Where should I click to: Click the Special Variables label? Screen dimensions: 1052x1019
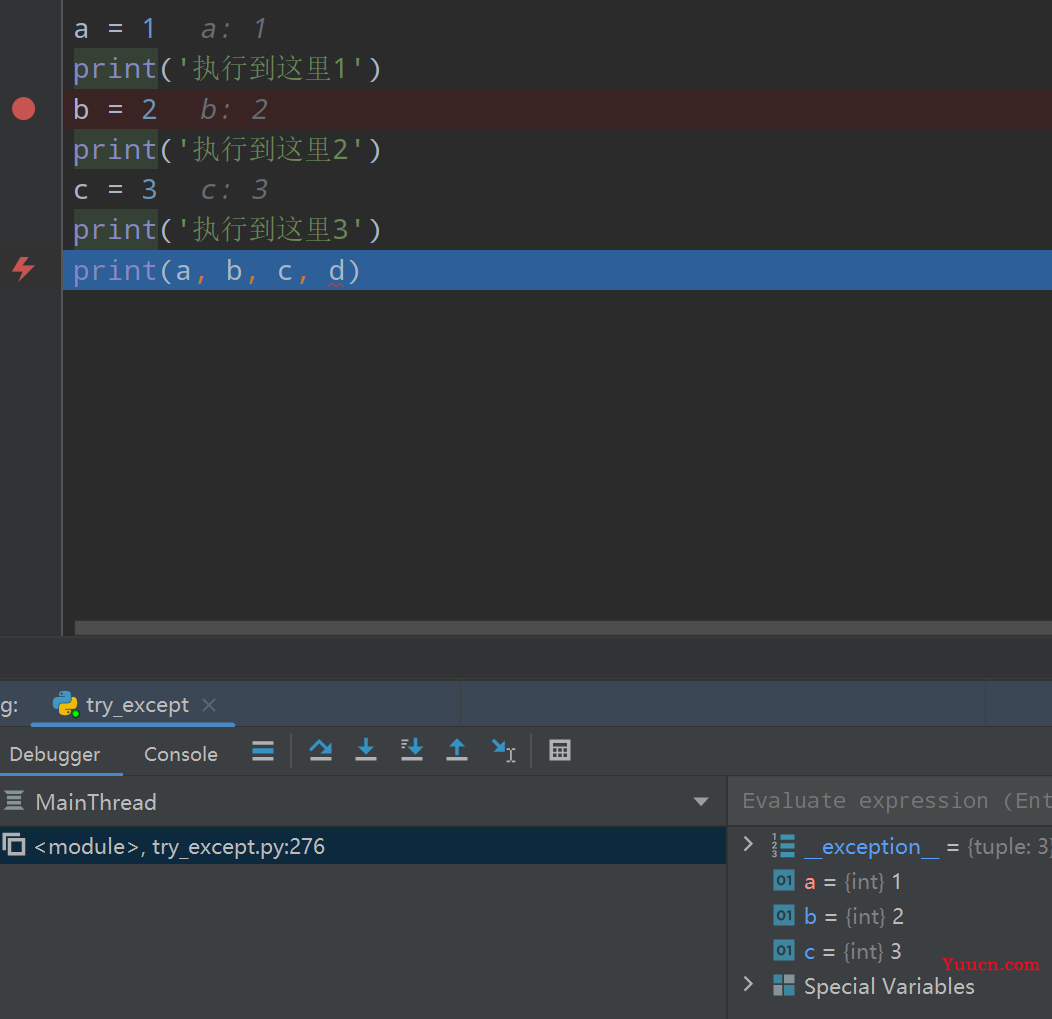889,986
